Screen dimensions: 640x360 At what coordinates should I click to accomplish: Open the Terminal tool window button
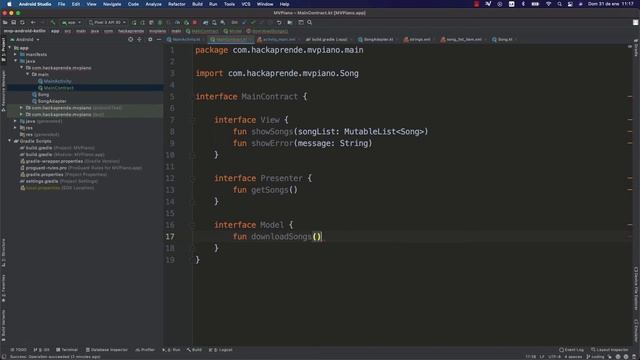pyautogui.click(x=67, y=350)
